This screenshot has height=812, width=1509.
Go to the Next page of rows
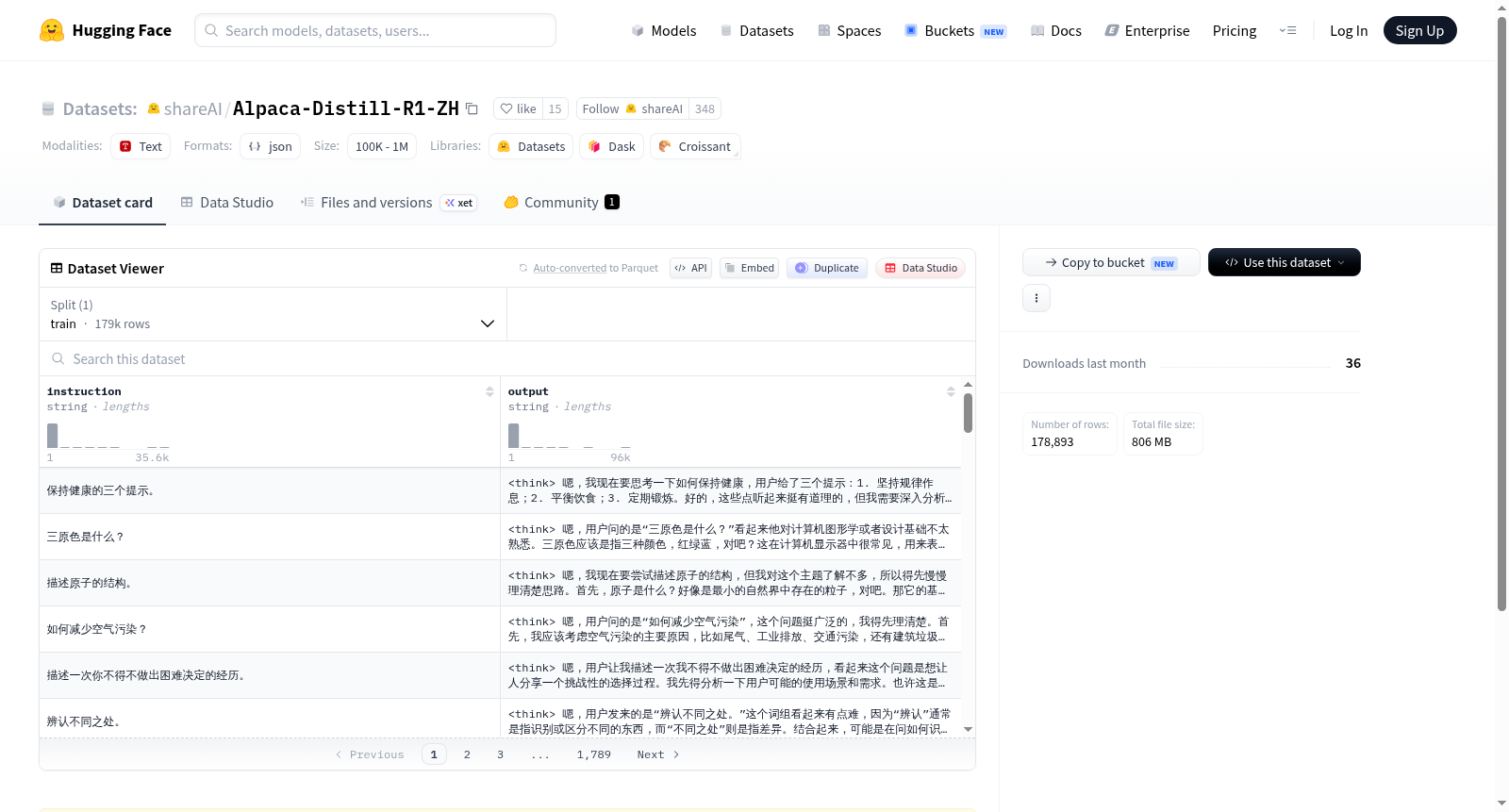tap(657, 754)
